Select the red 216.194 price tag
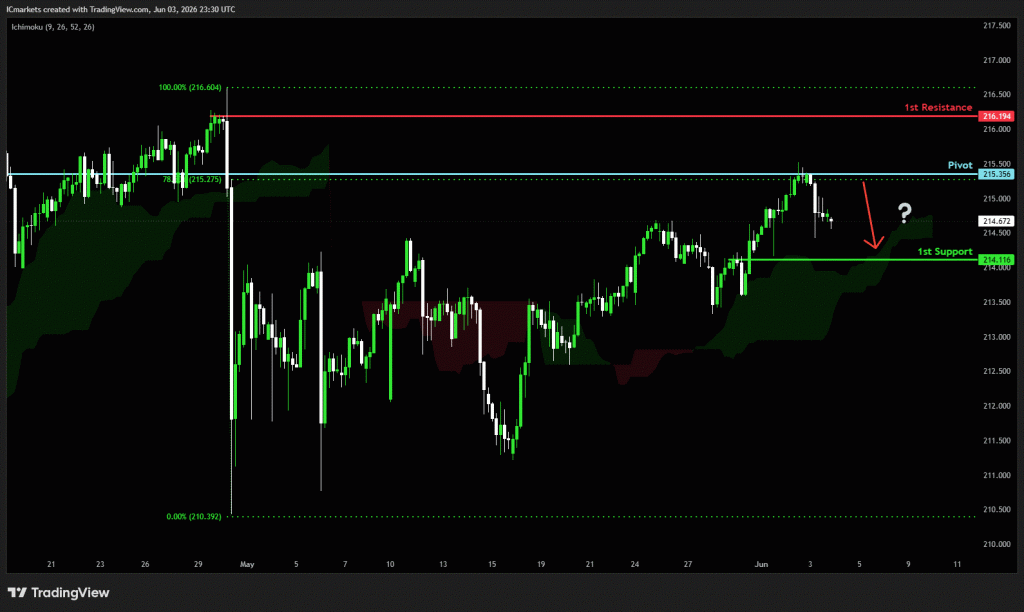The image size is (1024, 612). (996, 116)
